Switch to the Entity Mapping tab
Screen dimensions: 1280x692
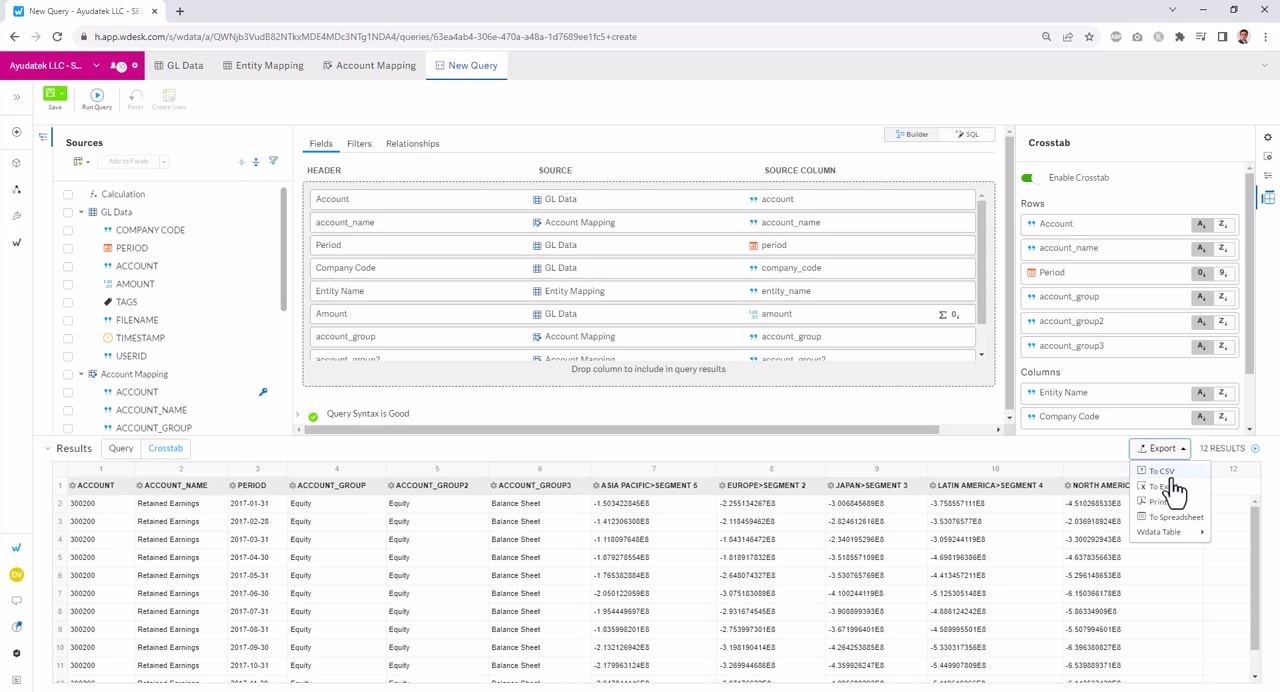263,65
